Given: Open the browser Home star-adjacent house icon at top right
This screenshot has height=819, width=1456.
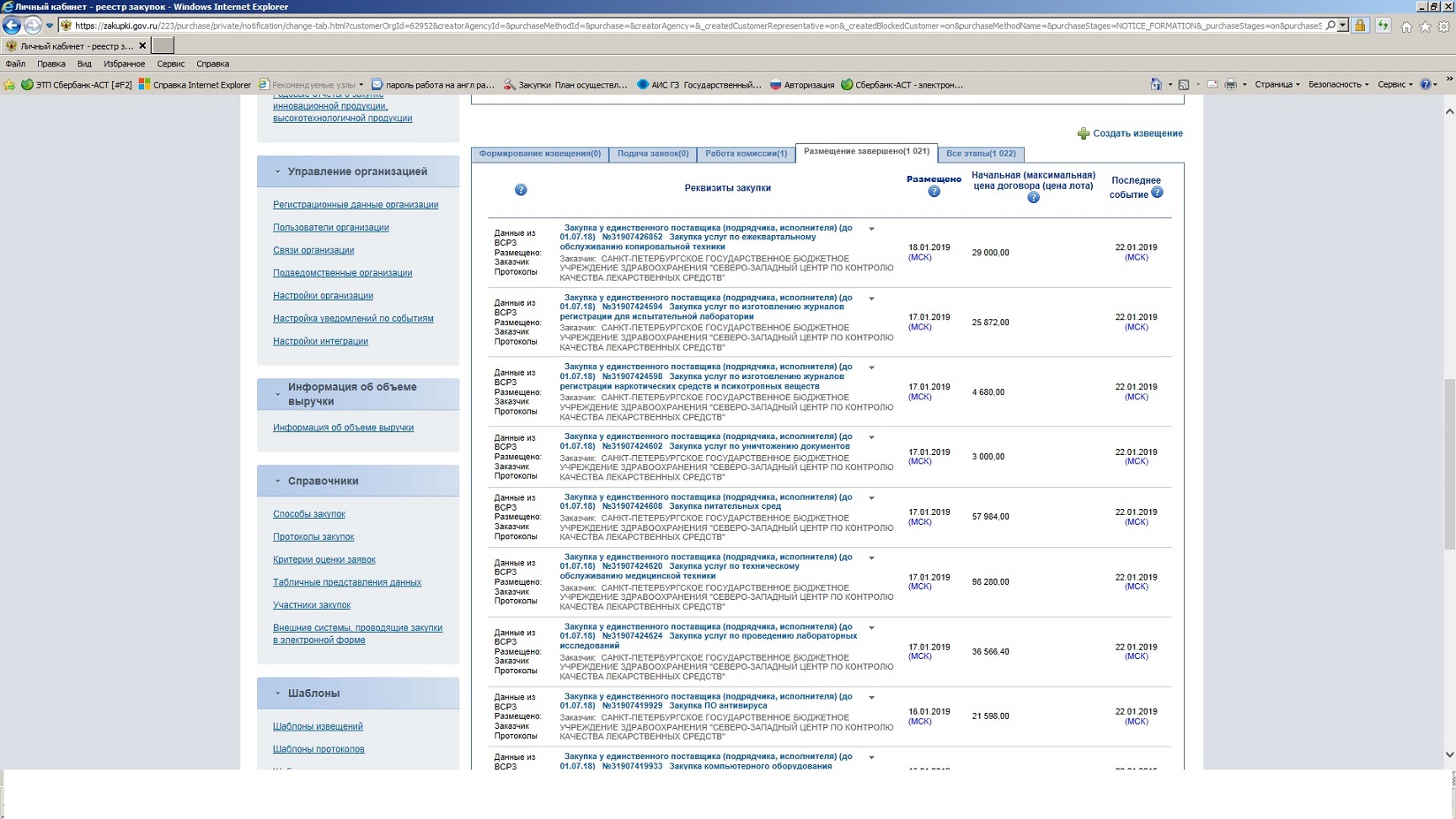Looking at the screenshot, I should pos(1406,26).
